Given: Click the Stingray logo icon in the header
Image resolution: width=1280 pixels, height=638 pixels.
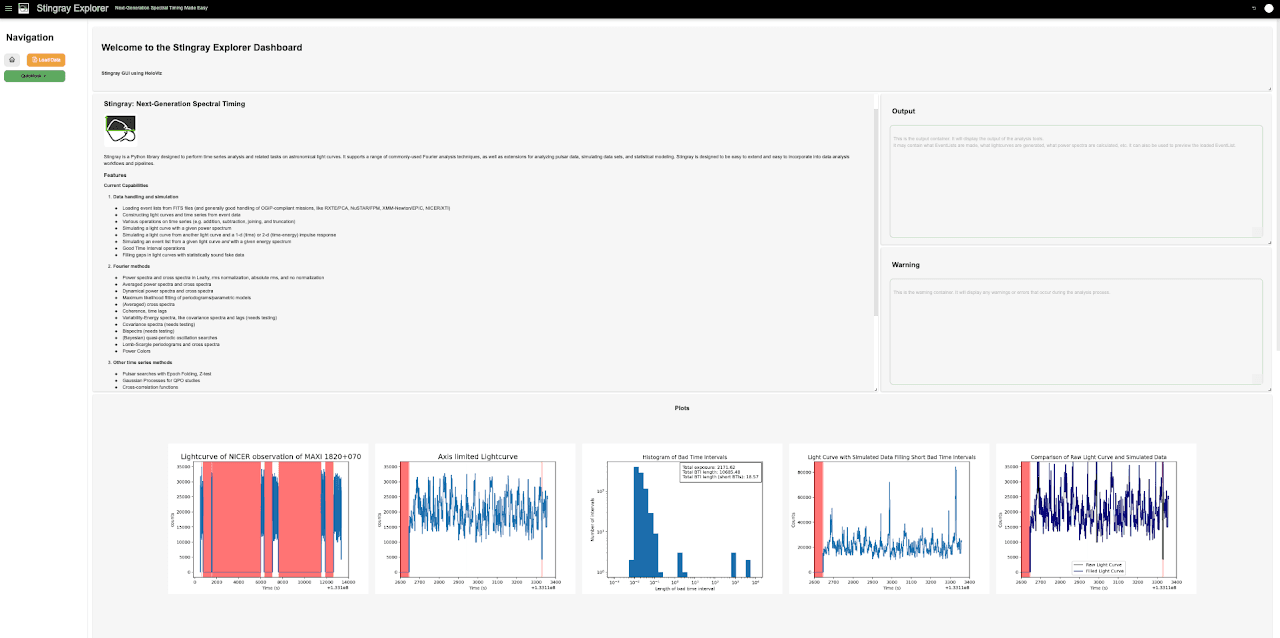Looking at the screenshot, I should (24, 8).
